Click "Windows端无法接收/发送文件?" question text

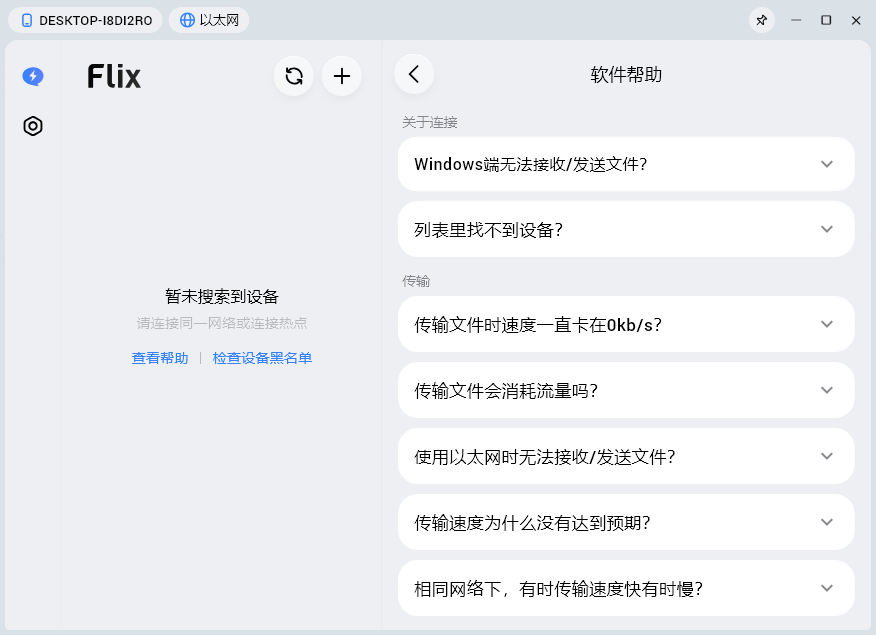point(531,164)
